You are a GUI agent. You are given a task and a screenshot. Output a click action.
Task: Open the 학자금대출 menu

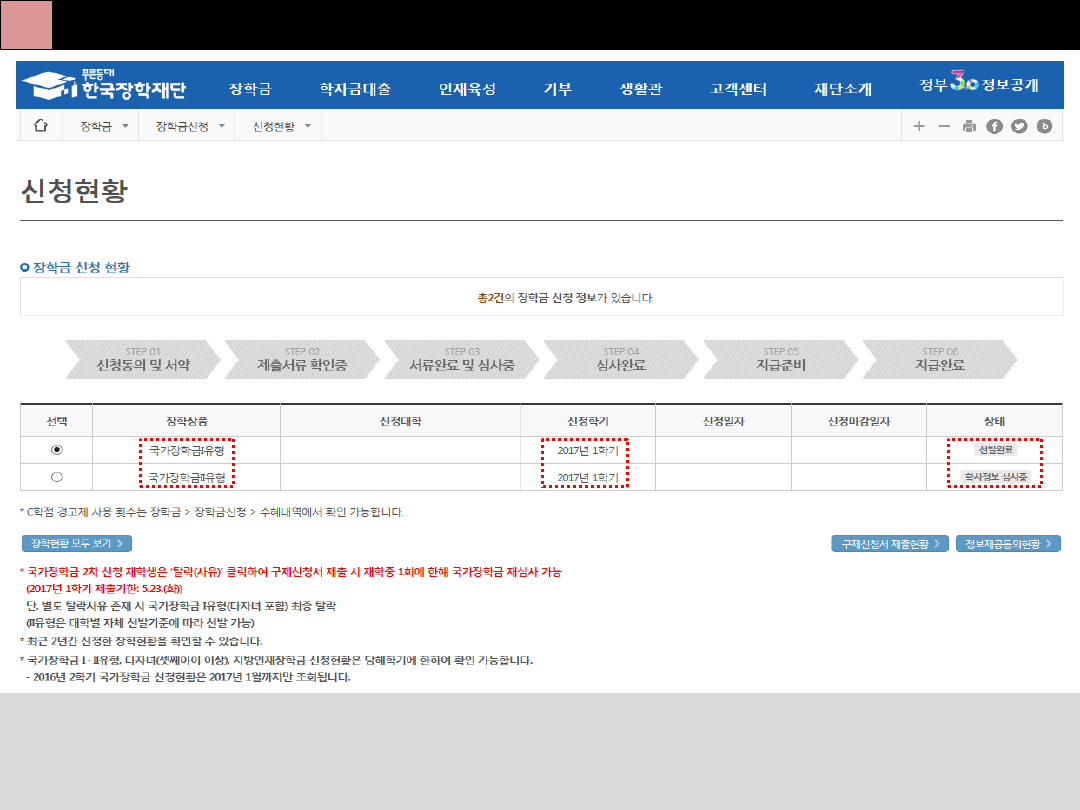point(355,88)
